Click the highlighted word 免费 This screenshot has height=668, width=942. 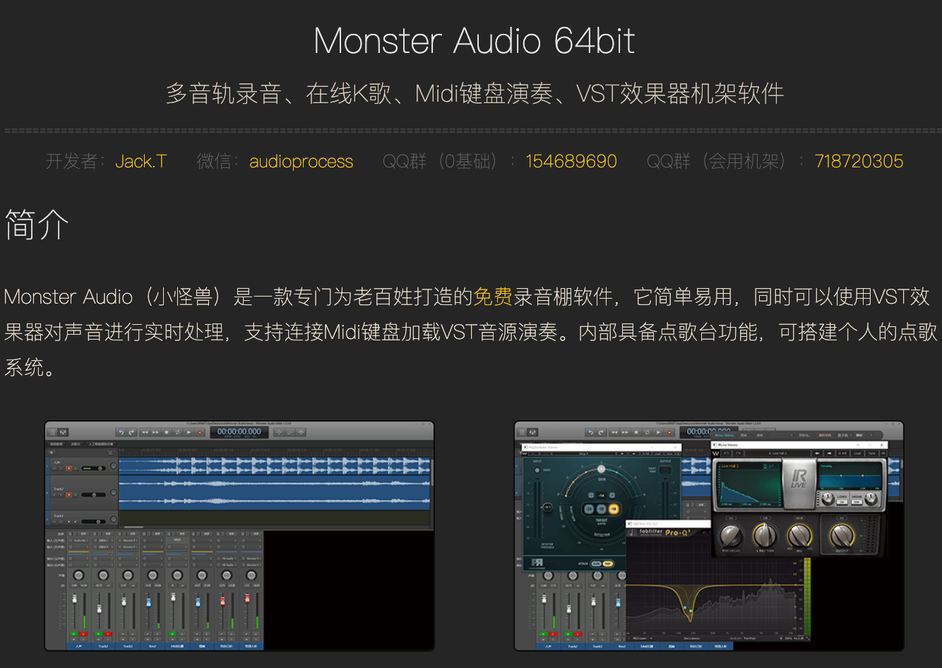[493, 296]
